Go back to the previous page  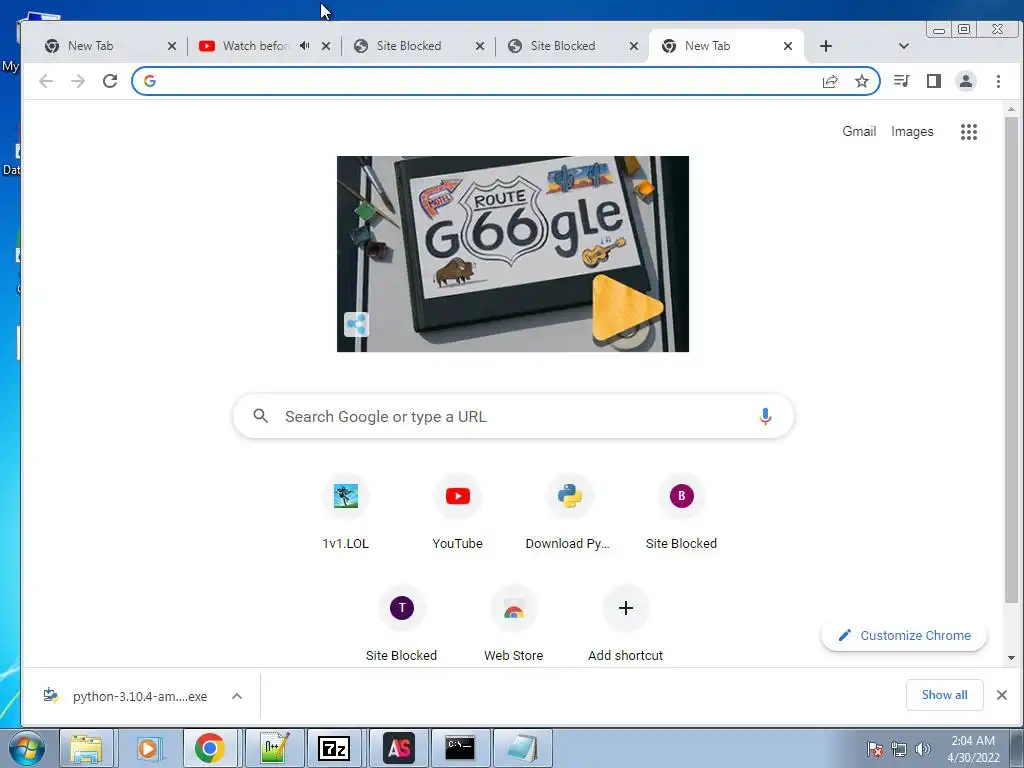pyautogui.click(x=46, y=81)
